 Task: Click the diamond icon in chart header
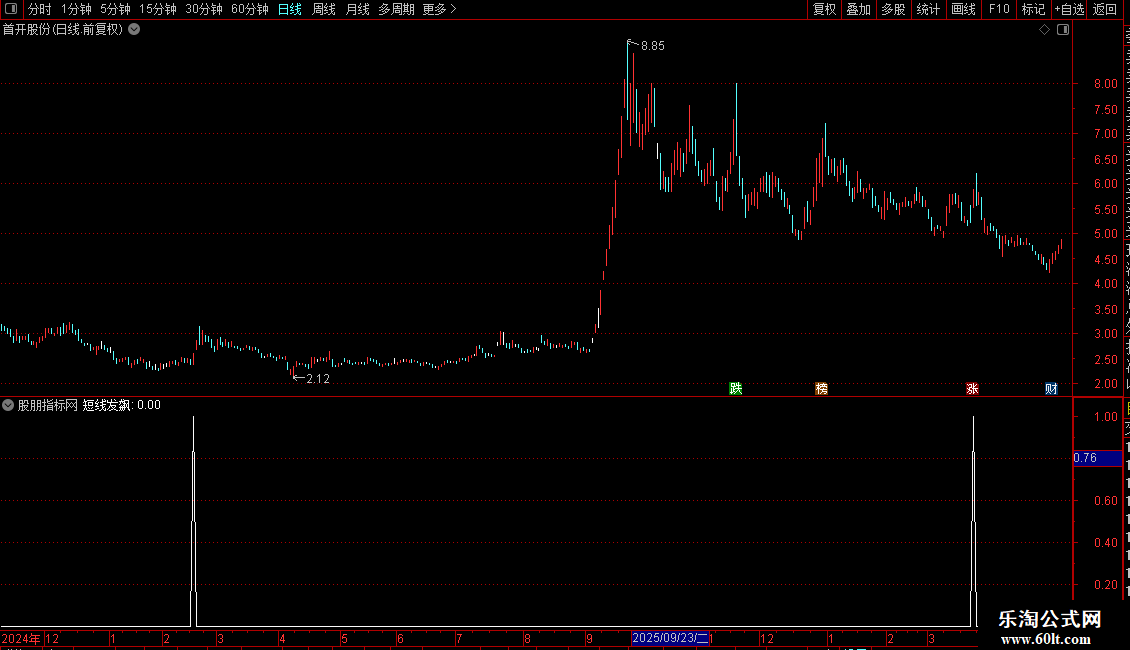(1044, 30)
